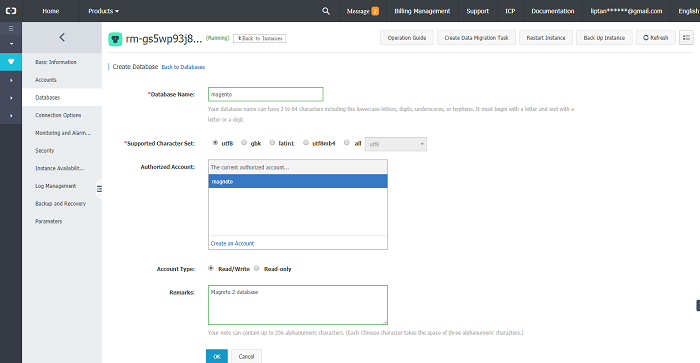Image resolution: width=700 pixels, height=363 pixels.
Task: Select Databases in side menu
Action: (x=62, y=97)
